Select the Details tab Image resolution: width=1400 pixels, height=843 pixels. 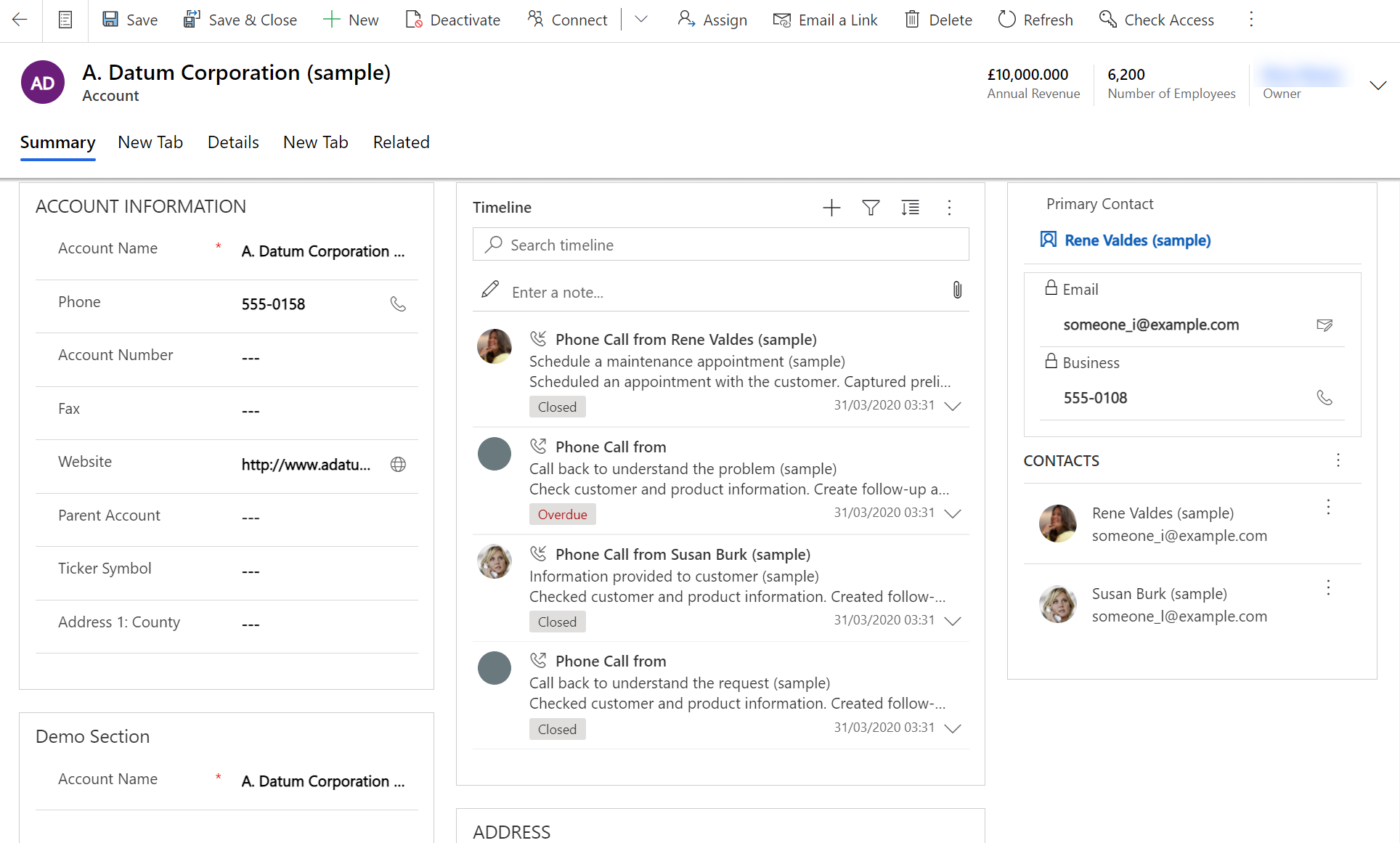click(232, 142)
